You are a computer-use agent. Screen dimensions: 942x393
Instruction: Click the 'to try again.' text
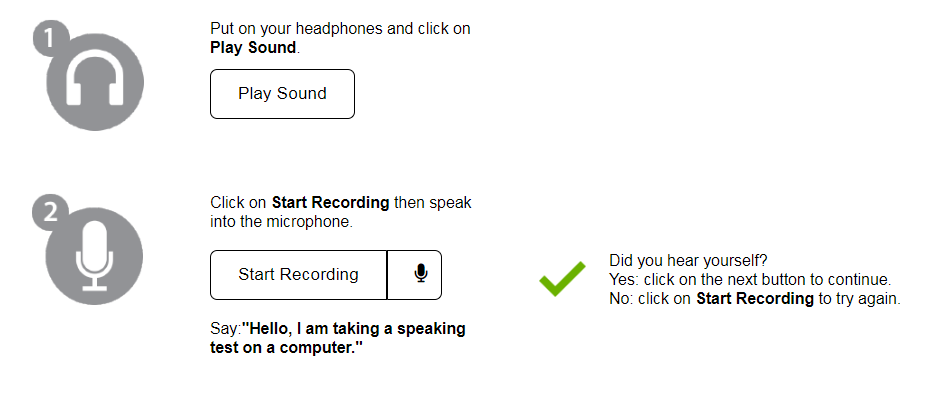(859, 299)
